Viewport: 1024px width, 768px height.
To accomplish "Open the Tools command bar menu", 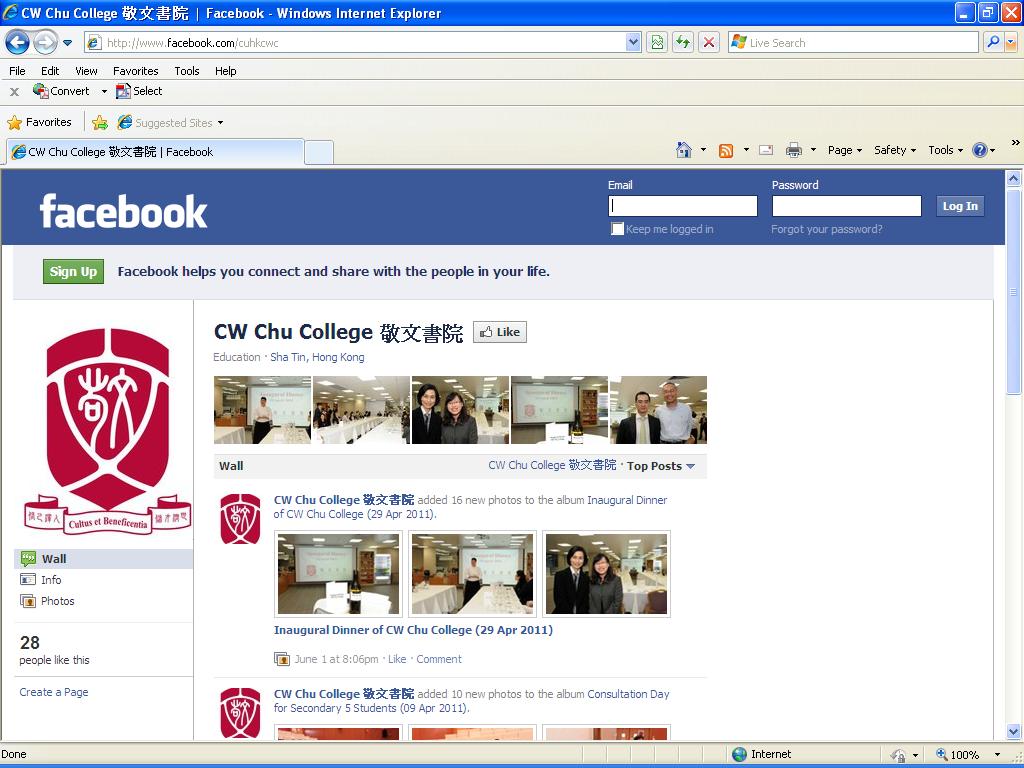I will [x=946, y=150].
